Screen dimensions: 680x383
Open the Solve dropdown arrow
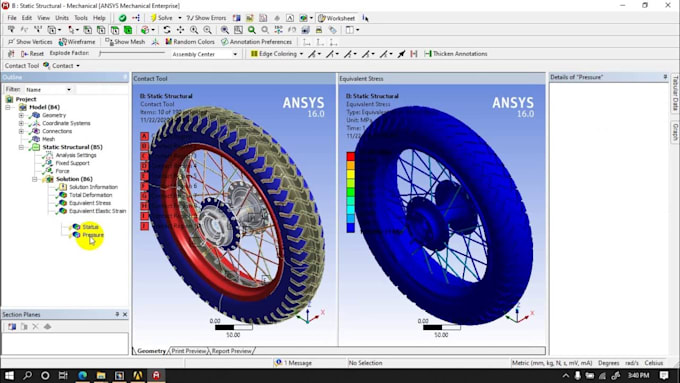[180, 18]
